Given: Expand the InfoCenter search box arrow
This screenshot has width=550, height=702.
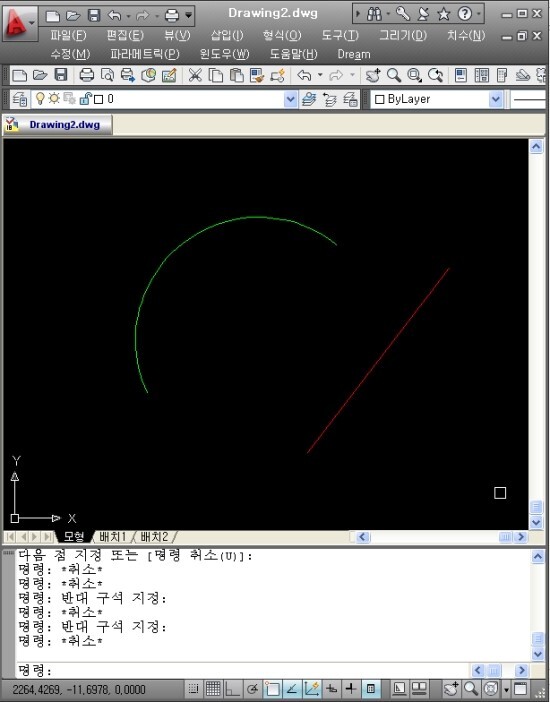Looking at the screenshot, I should coord(358,14).
